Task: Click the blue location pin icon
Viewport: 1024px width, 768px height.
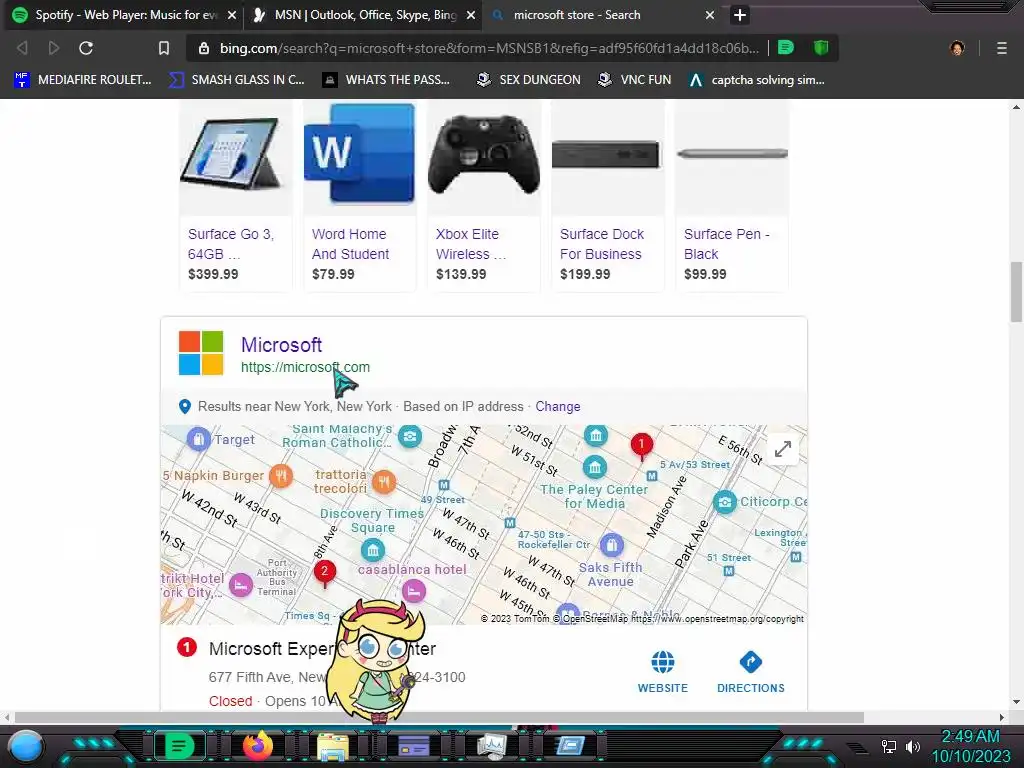Action: point(185,406)
